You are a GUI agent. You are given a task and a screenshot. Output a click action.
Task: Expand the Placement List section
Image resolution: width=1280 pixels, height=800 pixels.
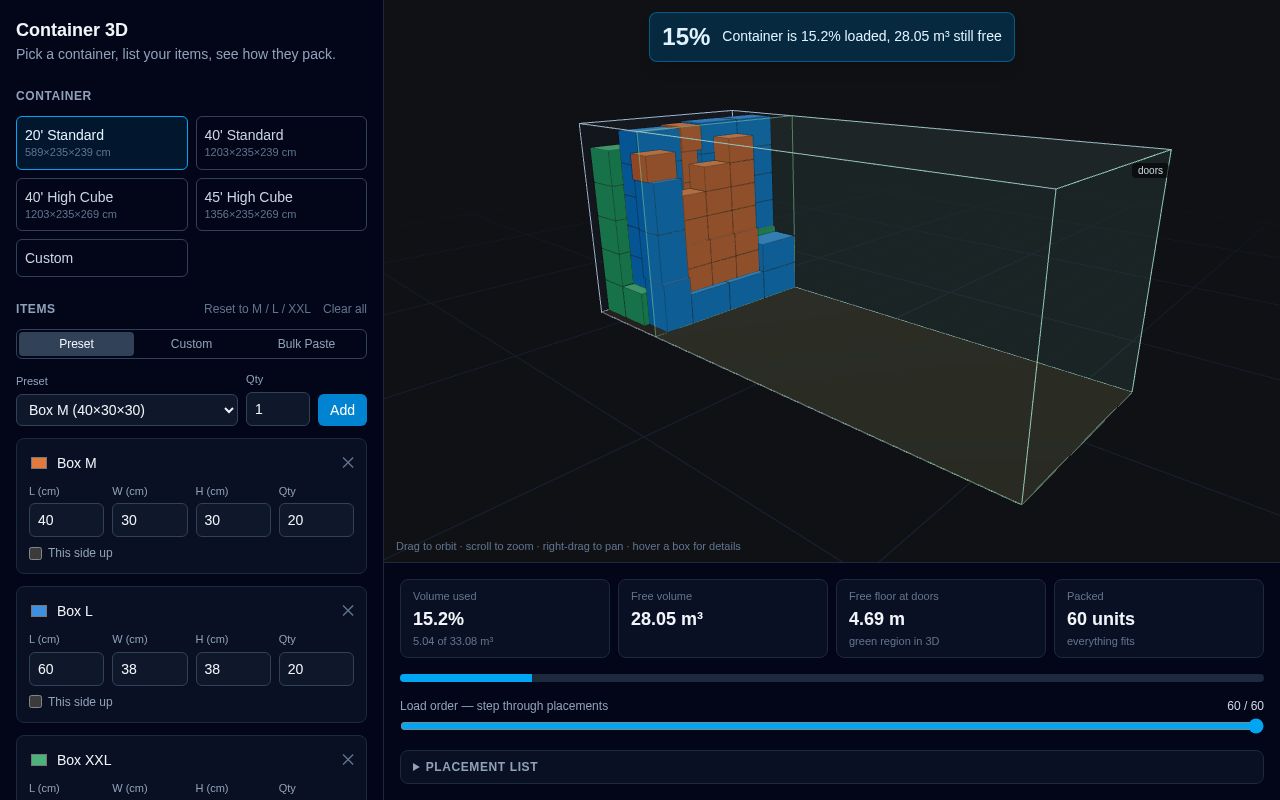[x=832, y=767]
